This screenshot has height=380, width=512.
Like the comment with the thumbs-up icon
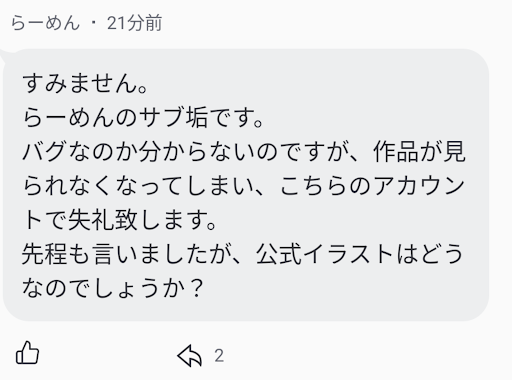click(27, 353)
